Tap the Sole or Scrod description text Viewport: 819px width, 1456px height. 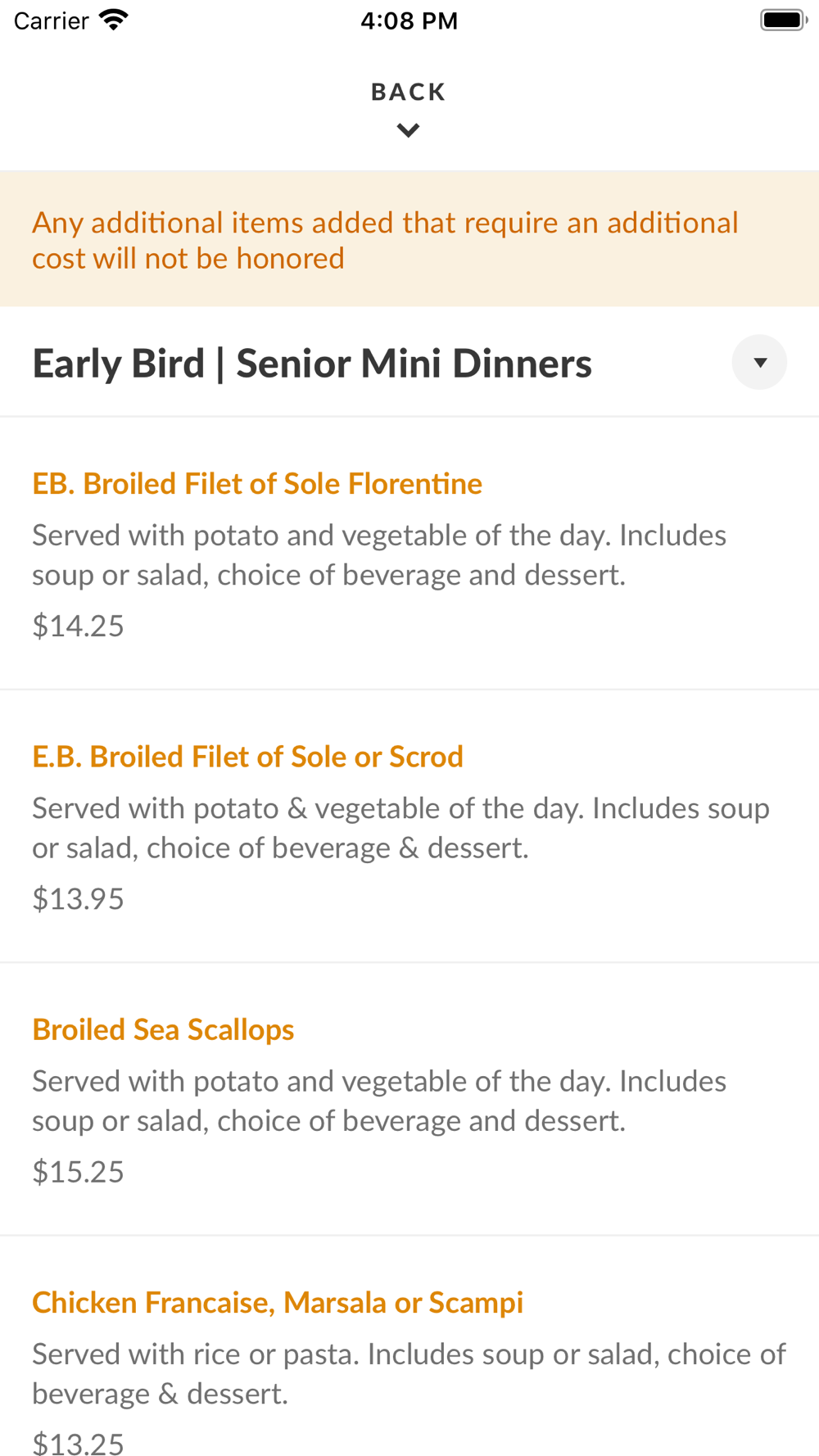[400, 827]
